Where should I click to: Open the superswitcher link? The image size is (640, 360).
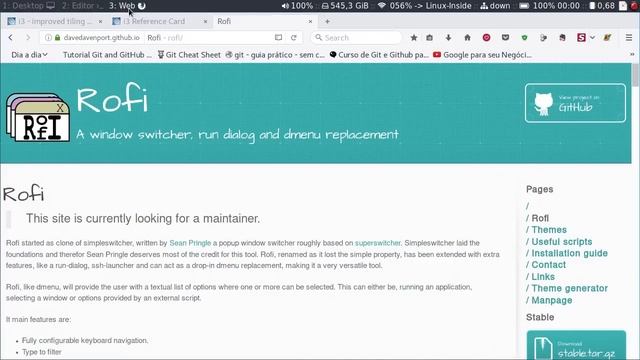378,243
